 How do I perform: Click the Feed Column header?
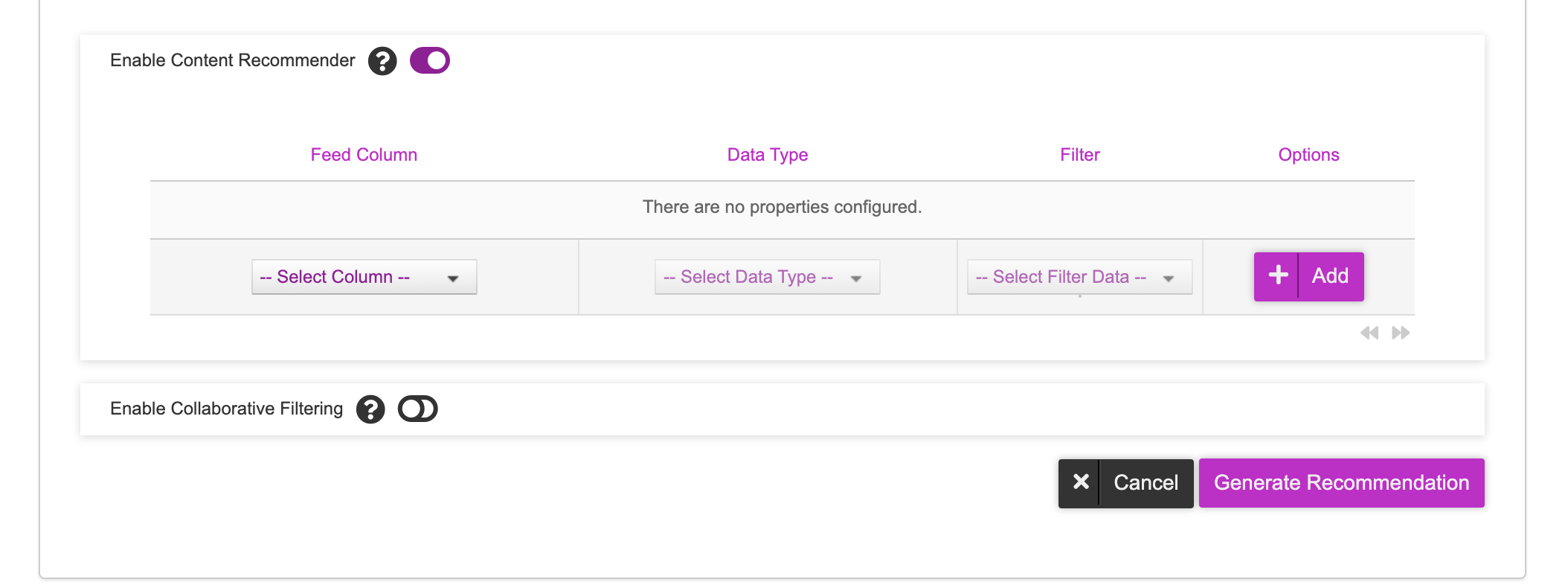tap(364, 155)
